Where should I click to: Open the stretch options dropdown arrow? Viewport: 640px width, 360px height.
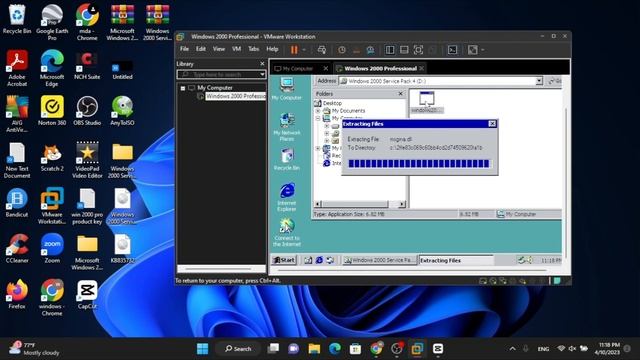[x=482, y=50]
